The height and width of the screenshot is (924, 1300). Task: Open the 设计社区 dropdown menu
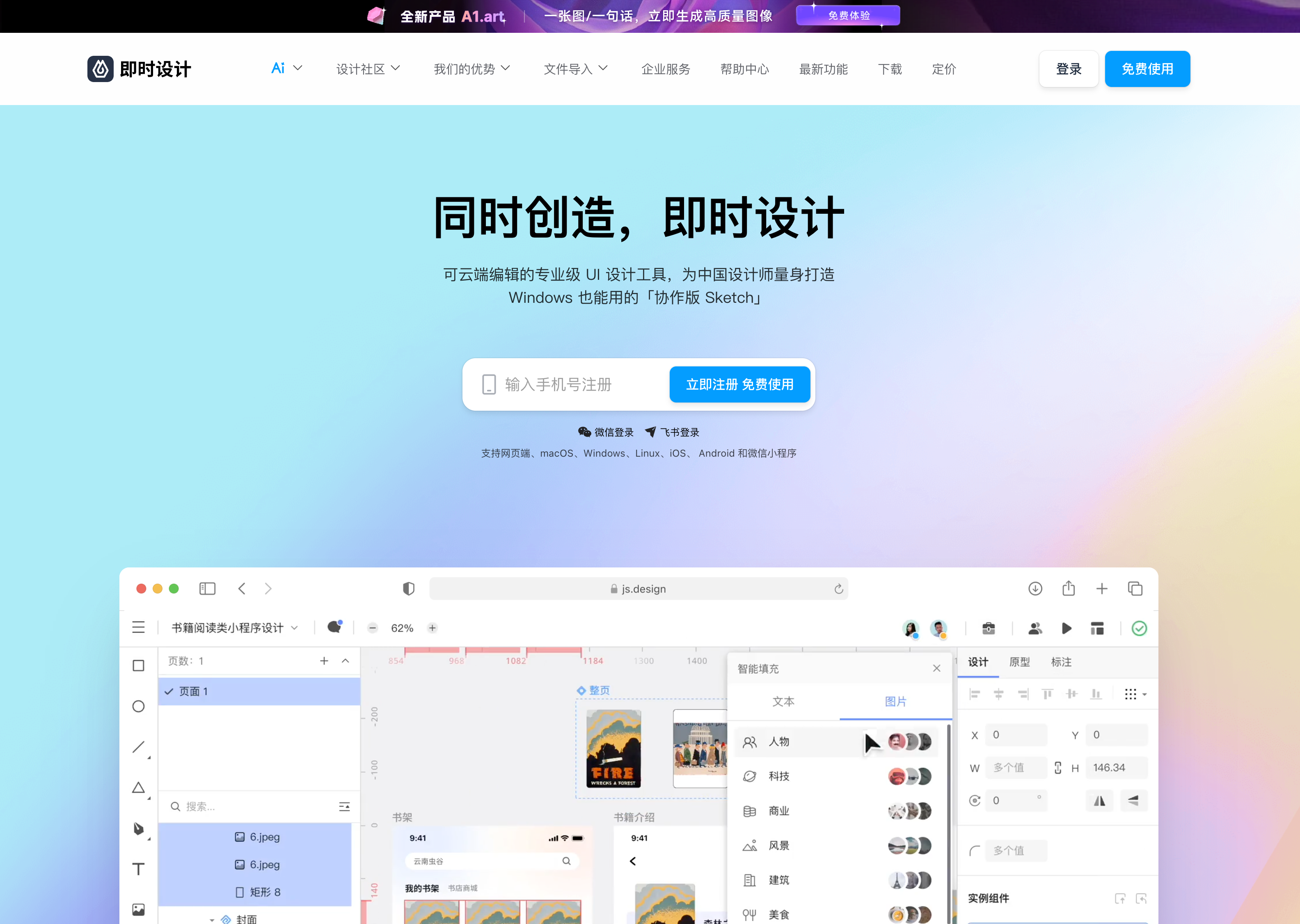368,69
